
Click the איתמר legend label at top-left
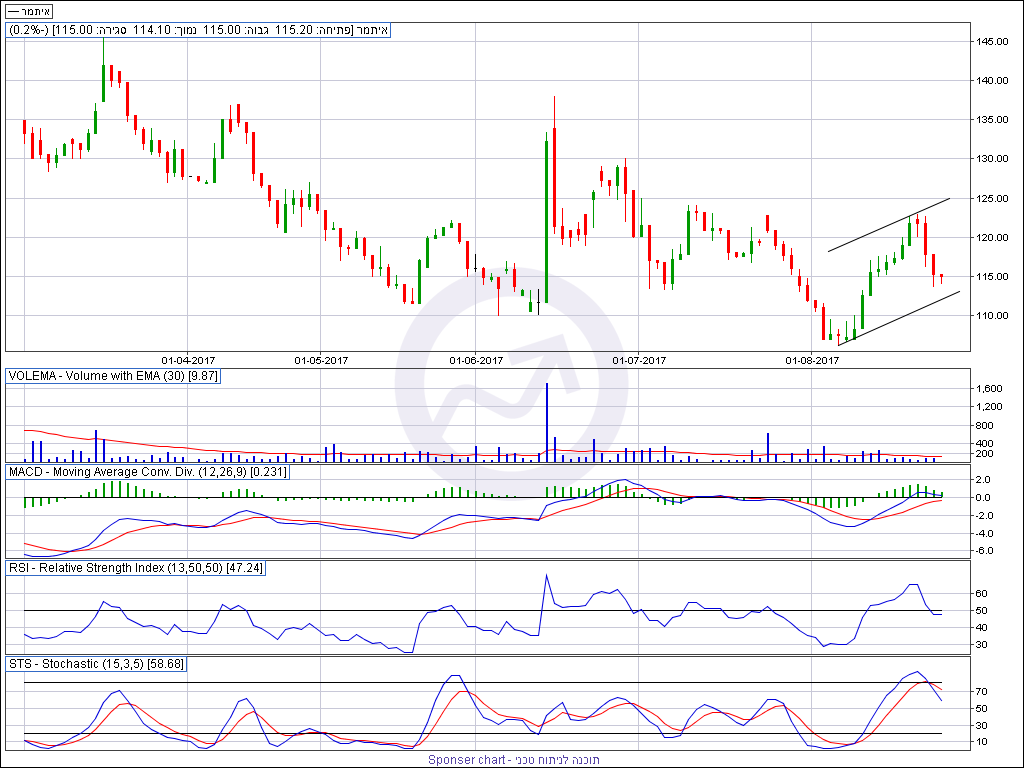coord(29,11)
